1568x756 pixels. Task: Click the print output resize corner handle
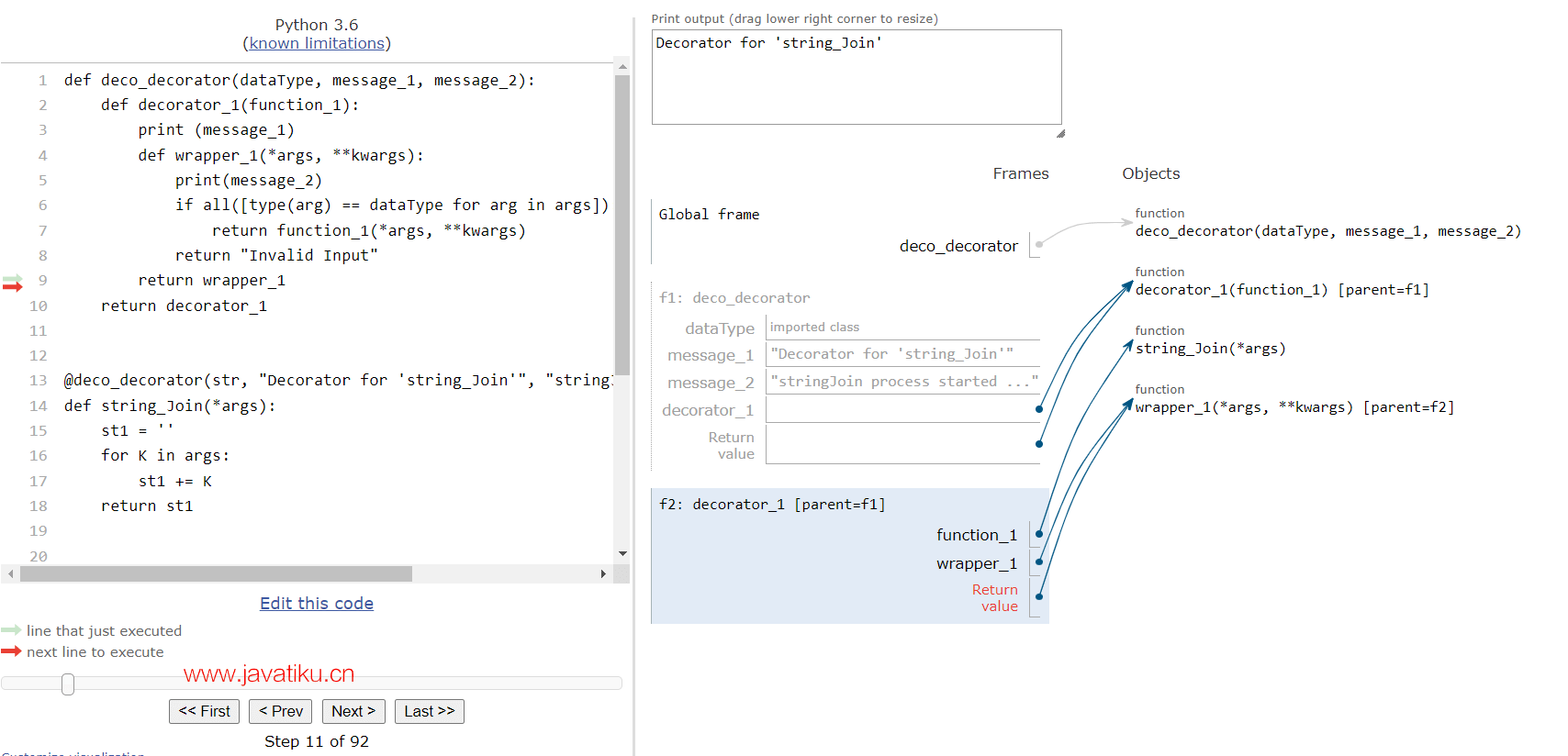tap(1060, 134)
